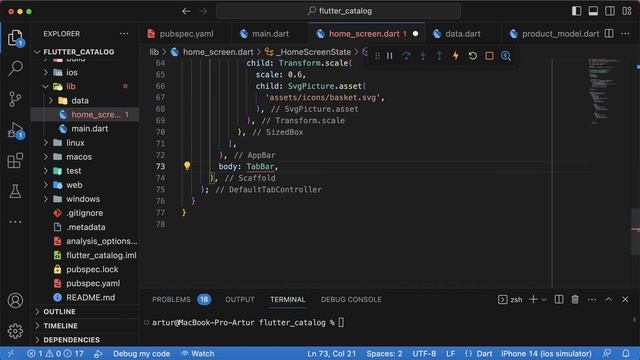The width and height of the screenshot is (640, 360).
Task: Expand the OUTLINE section
Action: pos(85,312)
